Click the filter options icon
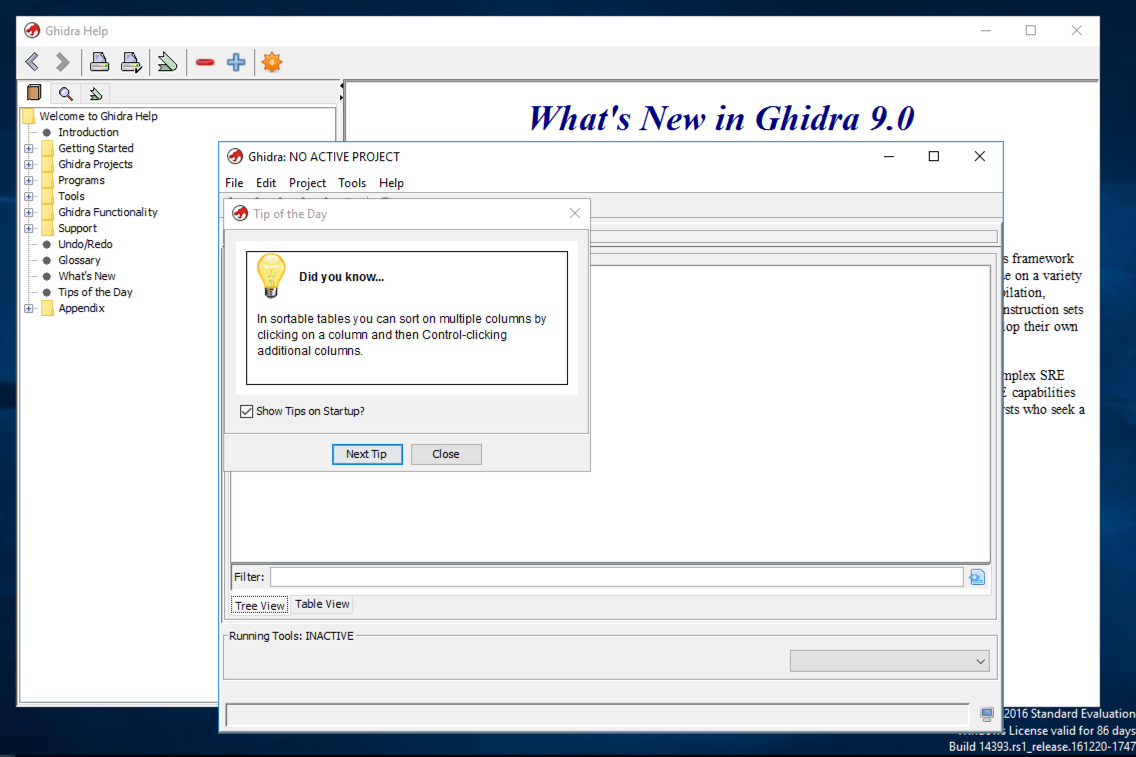This screenshot has width=1136, height=757. [977, 577]
